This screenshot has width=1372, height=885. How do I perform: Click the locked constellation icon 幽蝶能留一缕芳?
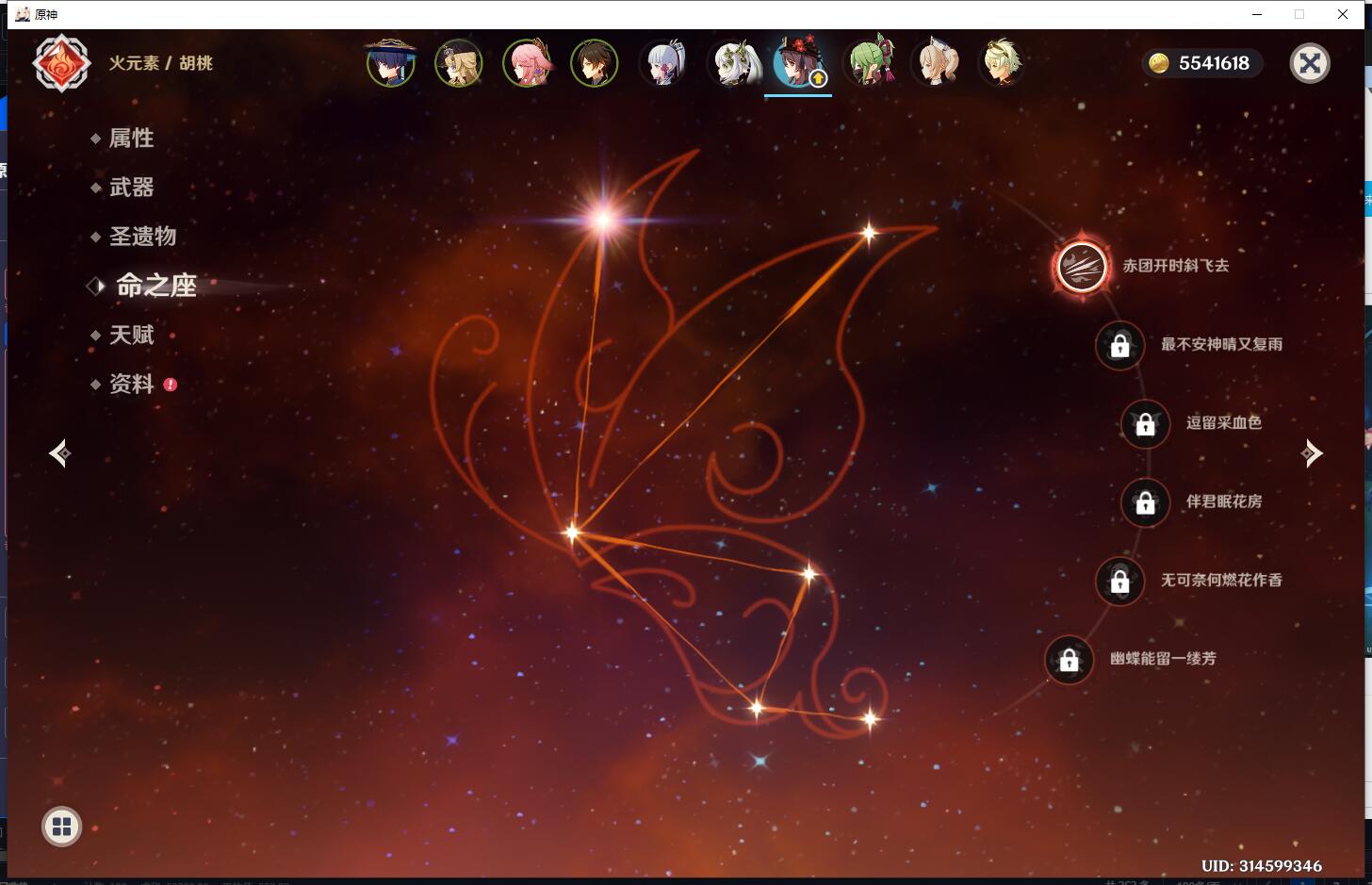click(1069, 660)
